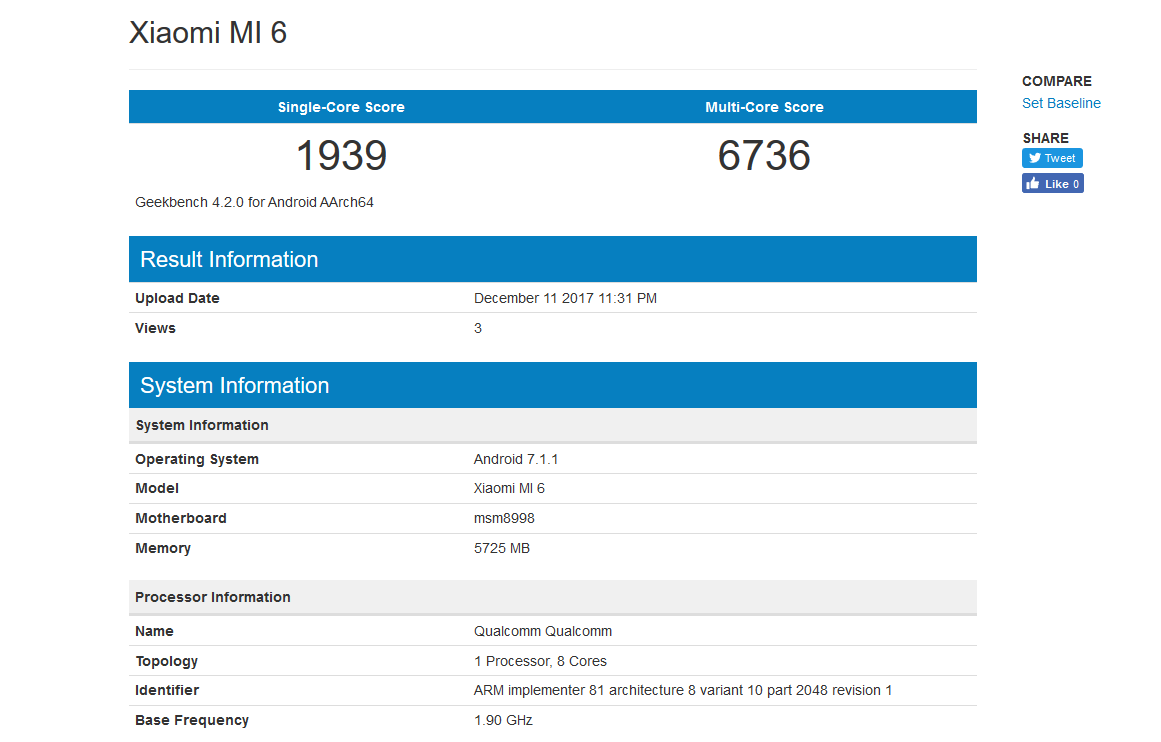Click the gray System Information subheading
This screenshot has width=1161, height=742.
[552, 425]
